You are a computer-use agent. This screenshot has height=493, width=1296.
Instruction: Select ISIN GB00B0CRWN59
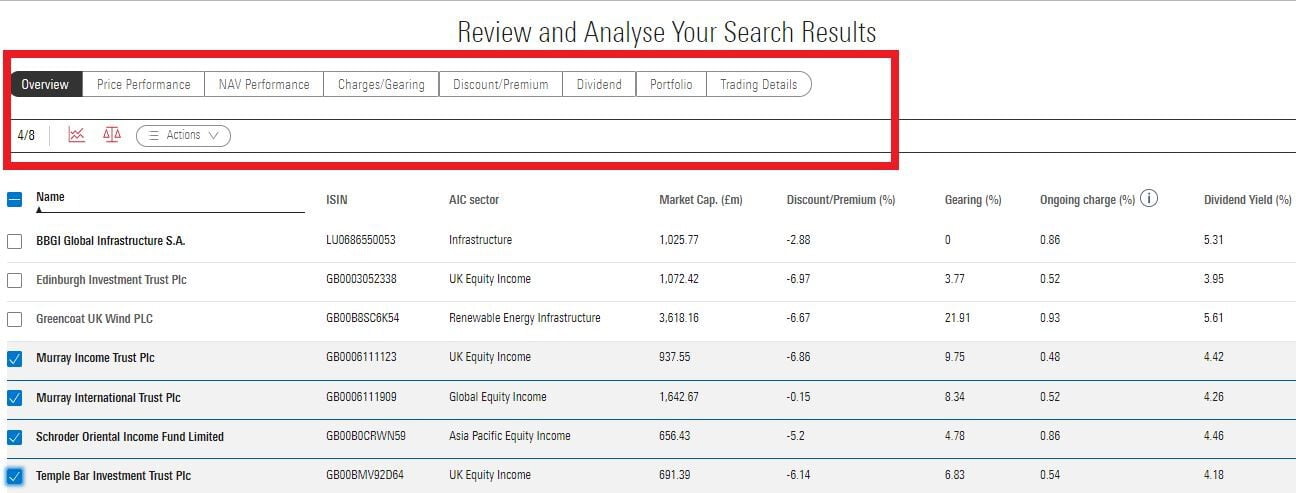click(366, 436)
